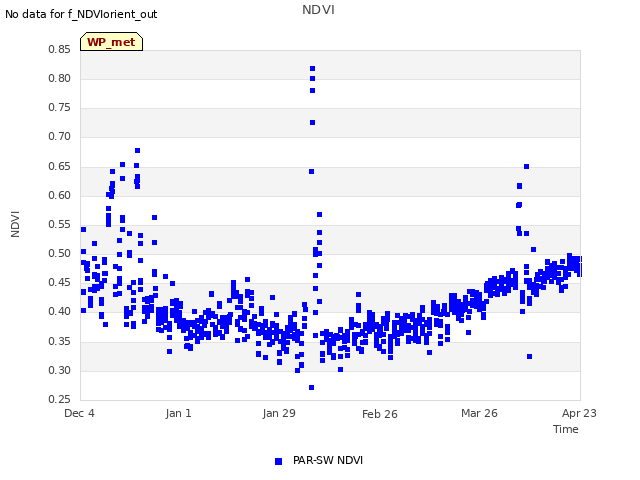
Task: Click the 0.80 y-axis value
Action: click(x=59, y=78)
